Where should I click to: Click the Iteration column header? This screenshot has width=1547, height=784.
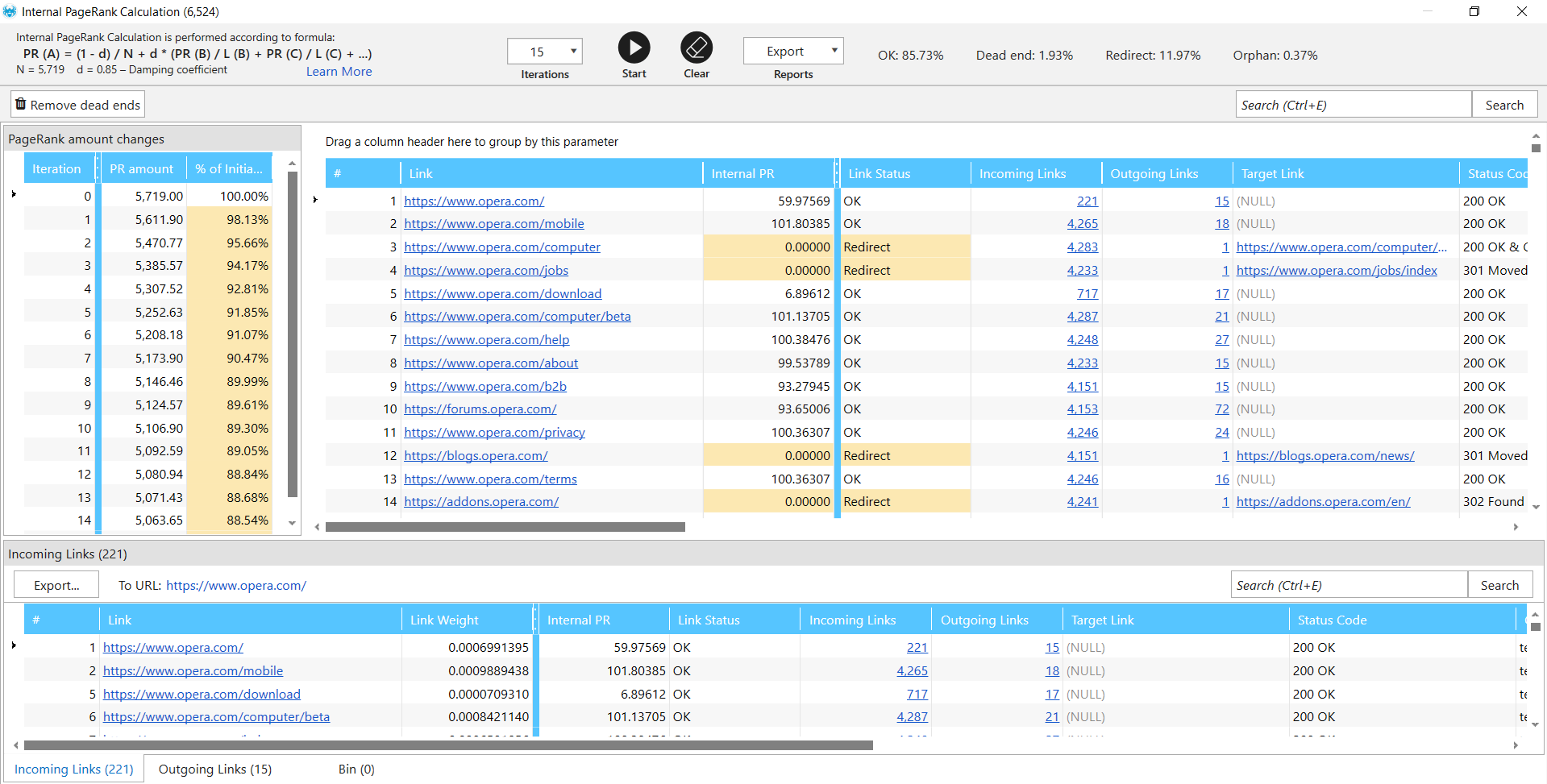click(60, 168)
